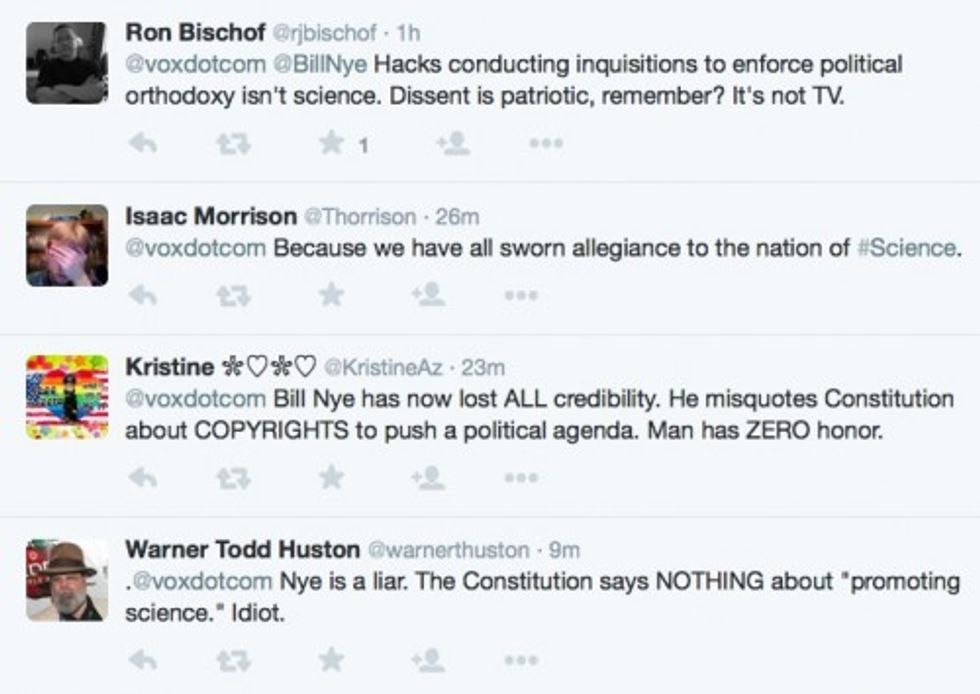980x694 pixels.
Task: Star Isaac Morrison's tweet as favorite
Action: [x=332, y=295]
